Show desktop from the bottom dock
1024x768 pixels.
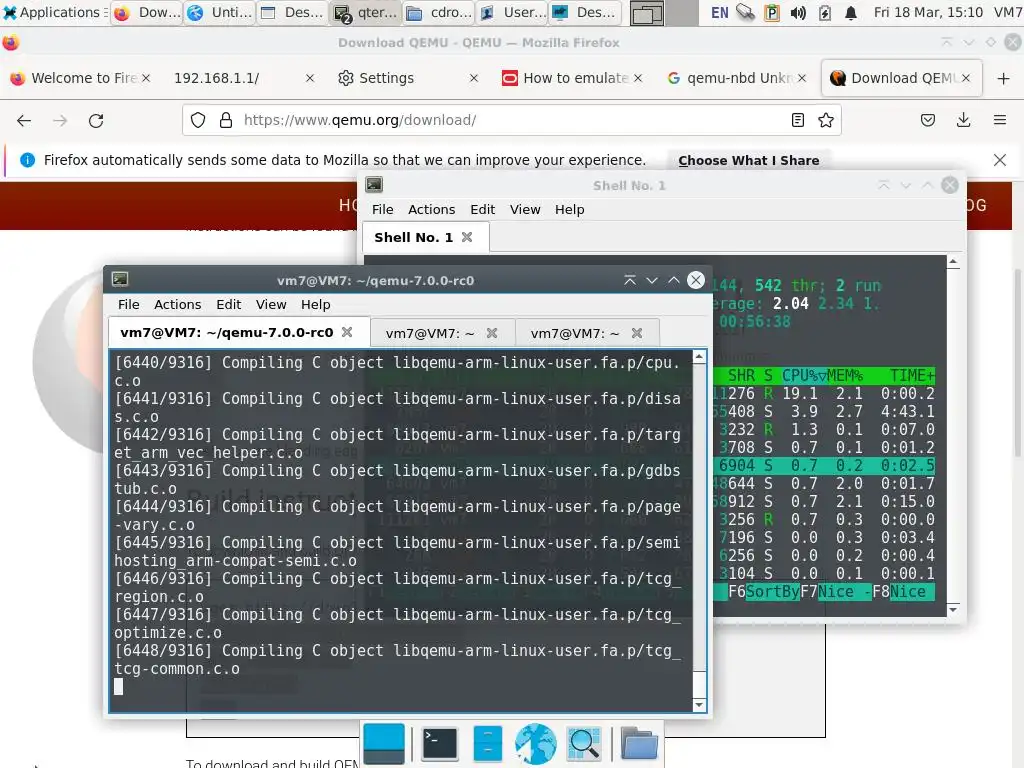[384, 744]
